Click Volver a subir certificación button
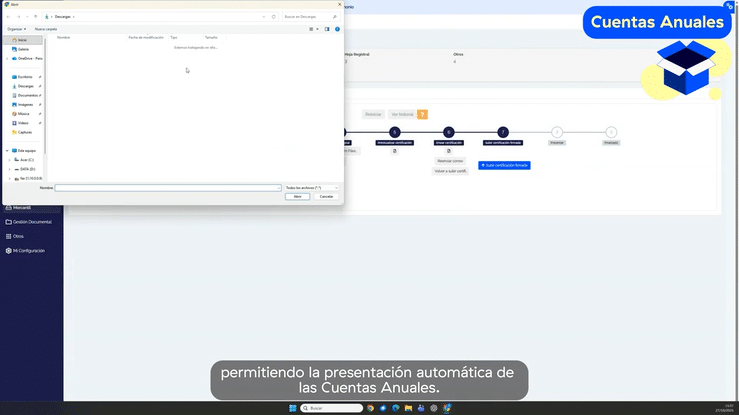The height and width of the screenshot is (415, 739). coord(450,171)
